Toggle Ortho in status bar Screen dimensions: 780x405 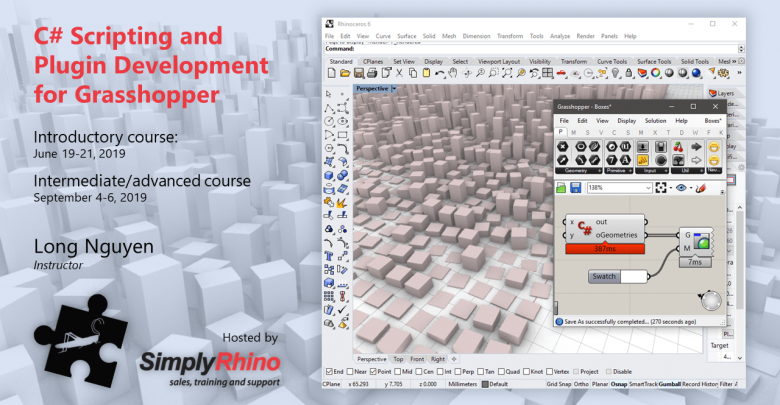coord(581,384)
